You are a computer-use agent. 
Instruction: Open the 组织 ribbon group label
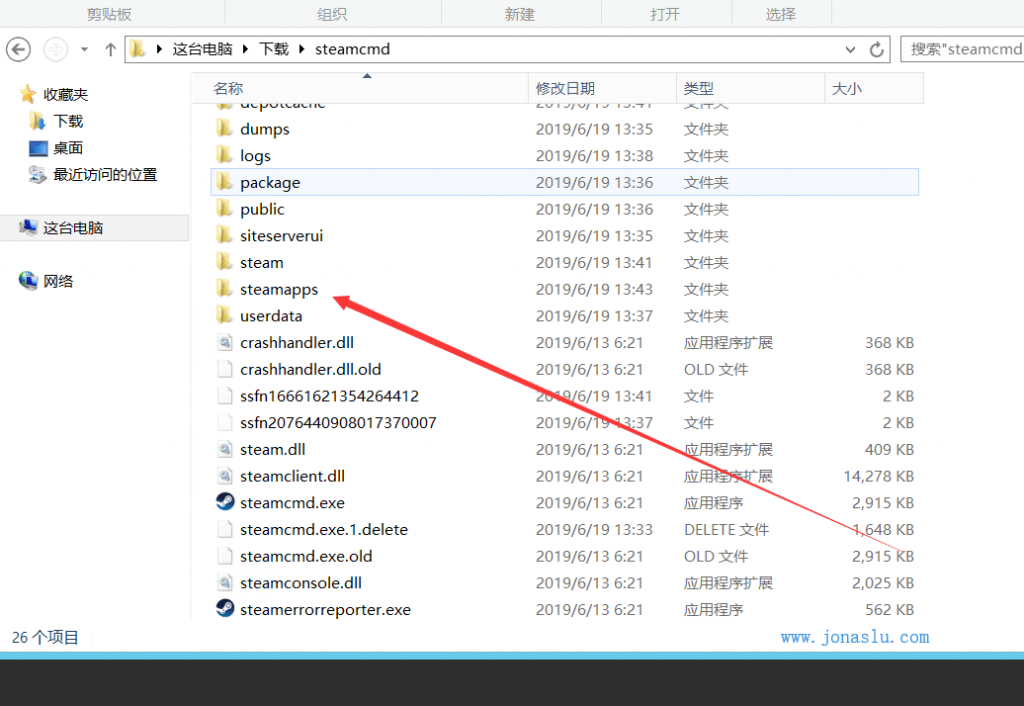[332, 14]
